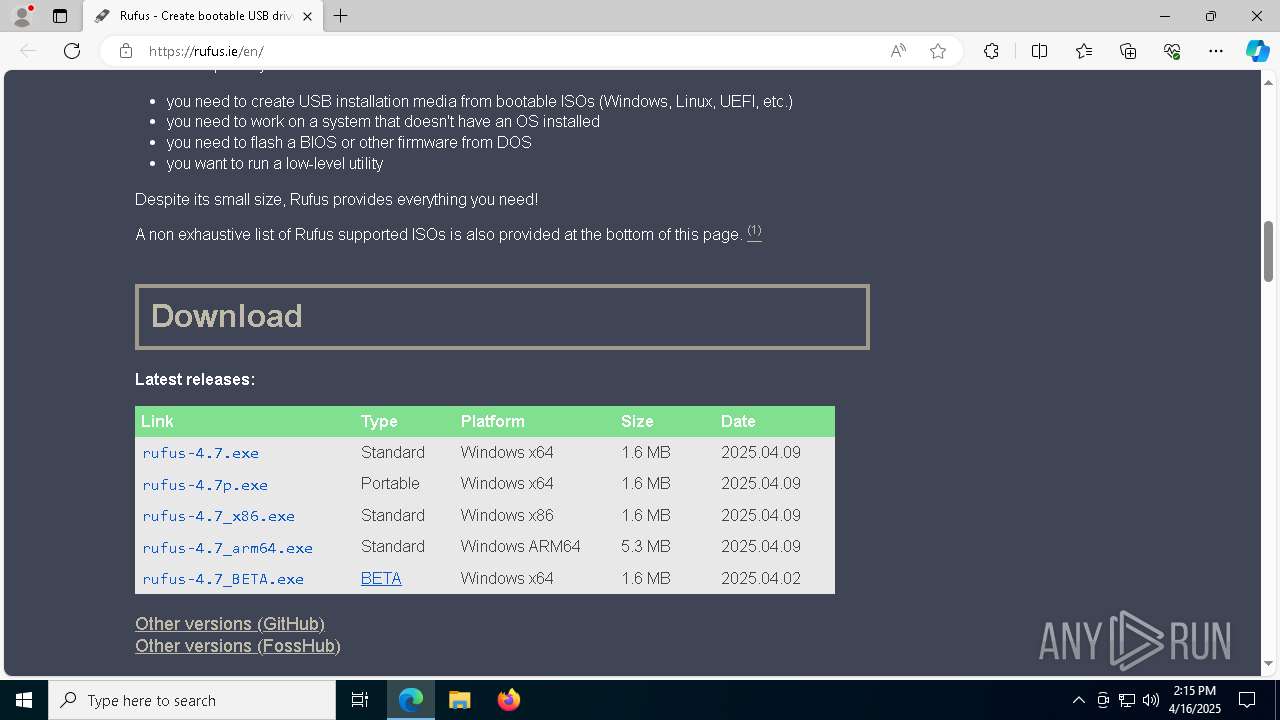Refresh the page with reload icon

point(72,51)
